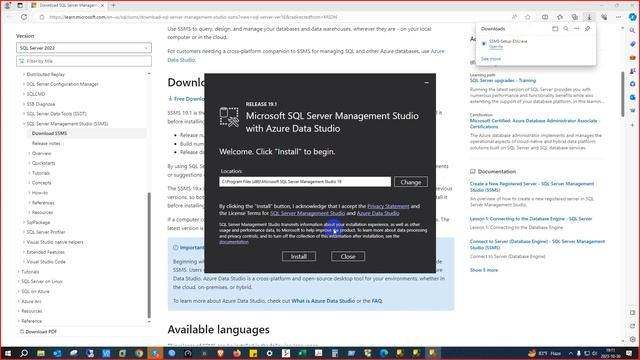Viewport: 640px width, 360px height.
Task: Select SSB Diagnose in the sidebar tree
Action: [x=40, y=104]
